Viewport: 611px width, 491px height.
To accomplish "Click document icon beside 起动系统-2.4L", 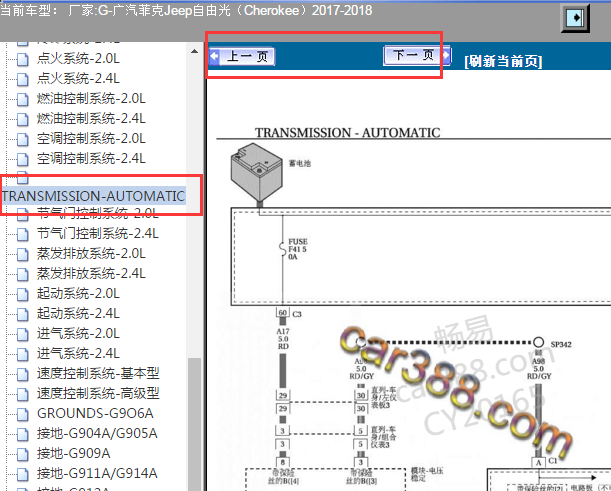I will pos(23,314).
